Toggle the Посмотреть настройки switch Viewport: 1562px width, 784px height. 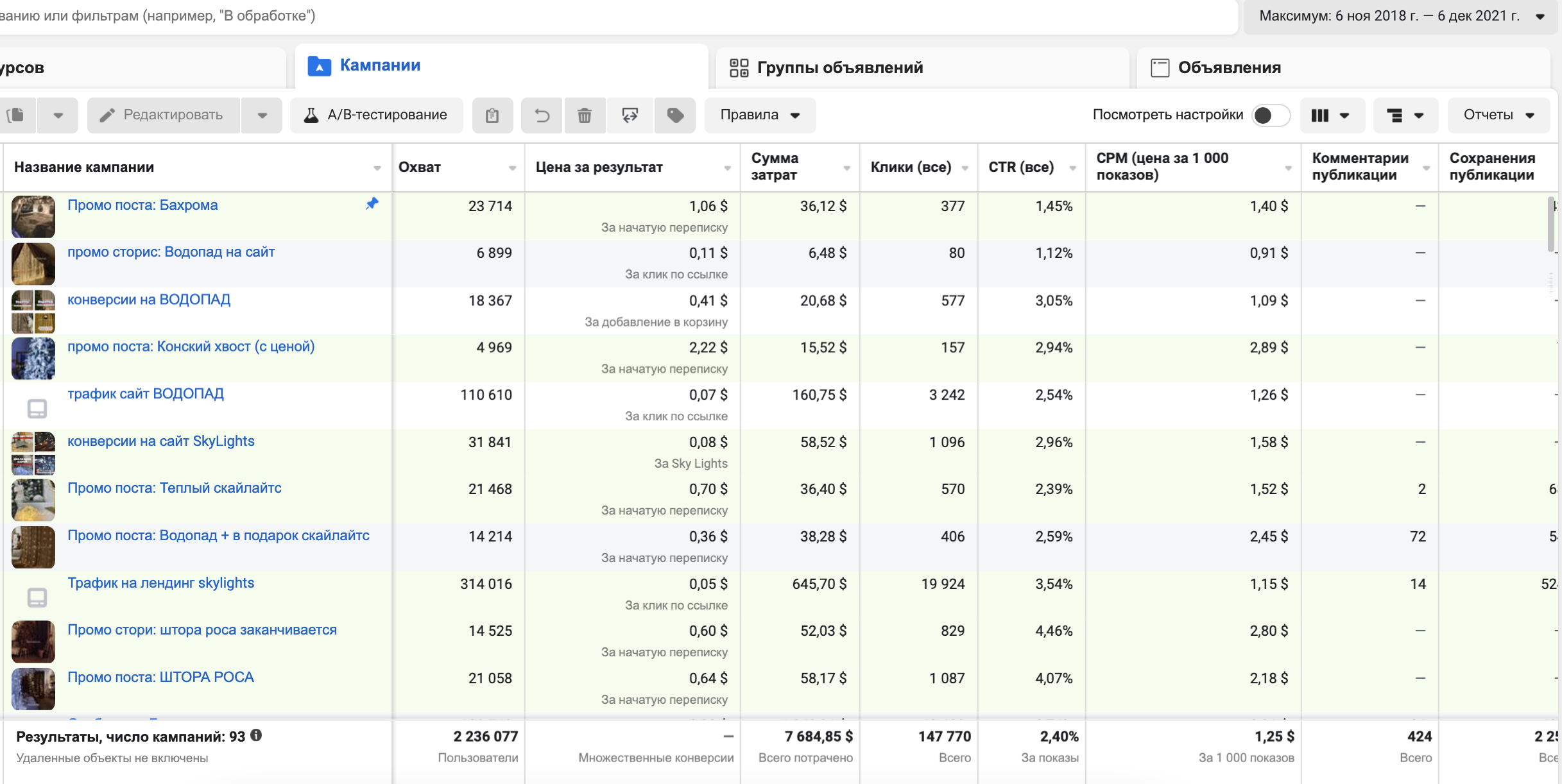tap(1271, 115)
